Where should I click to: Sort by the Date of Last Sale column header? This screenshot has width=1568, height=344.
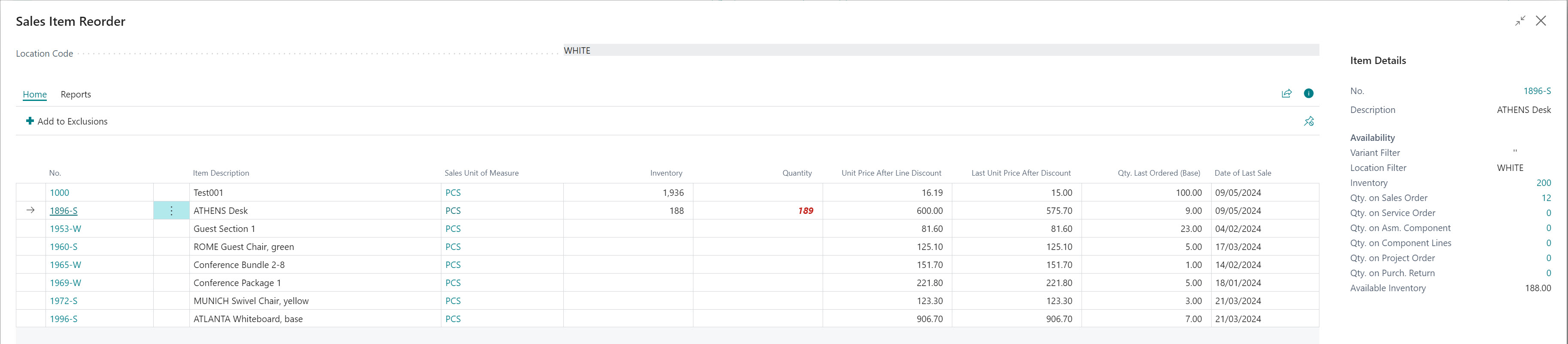pyautogui.click(x=1243, y=174)
